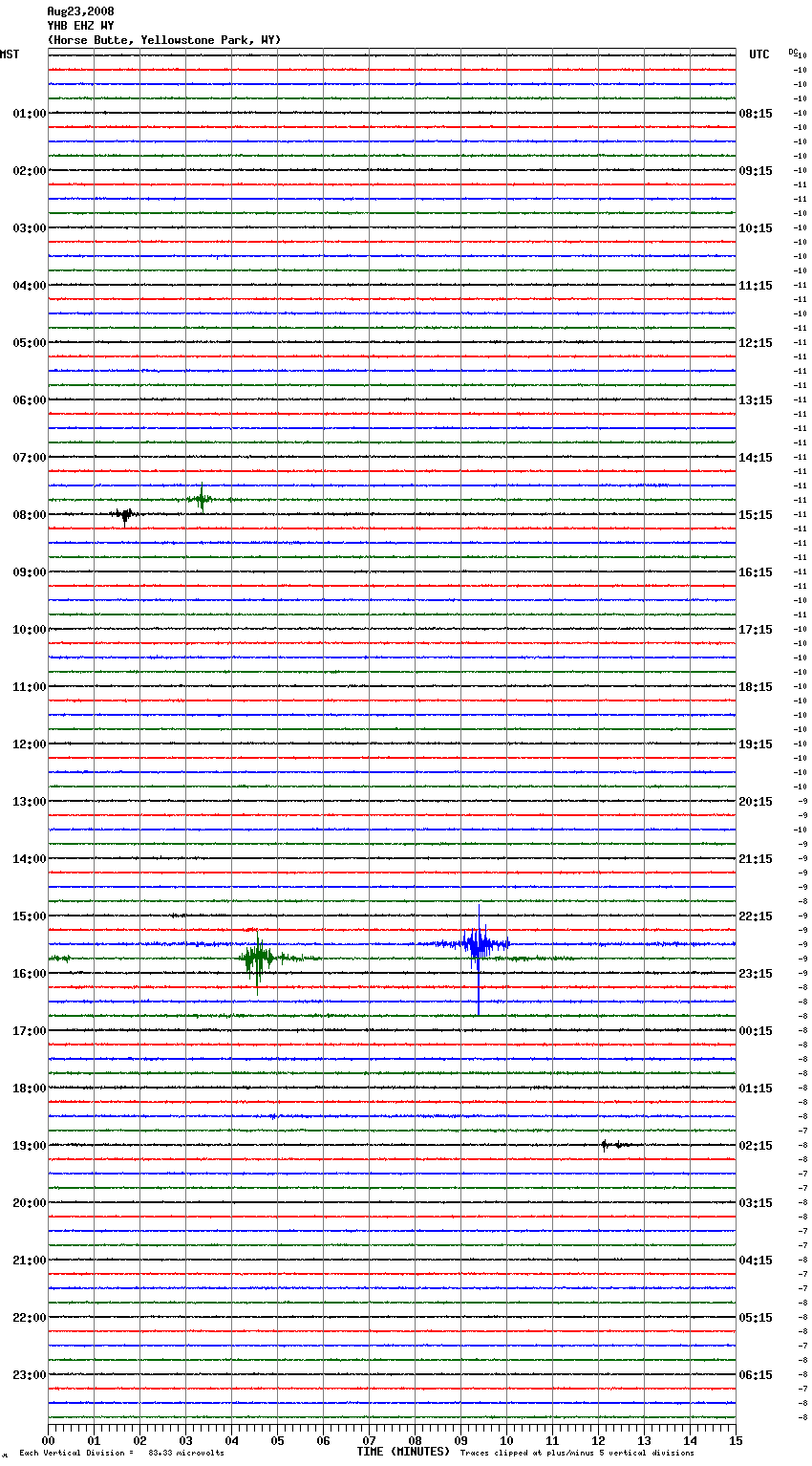The image size is (812, 1466).
Task: Click the 20:15 UTC time label
Action: 756,802
